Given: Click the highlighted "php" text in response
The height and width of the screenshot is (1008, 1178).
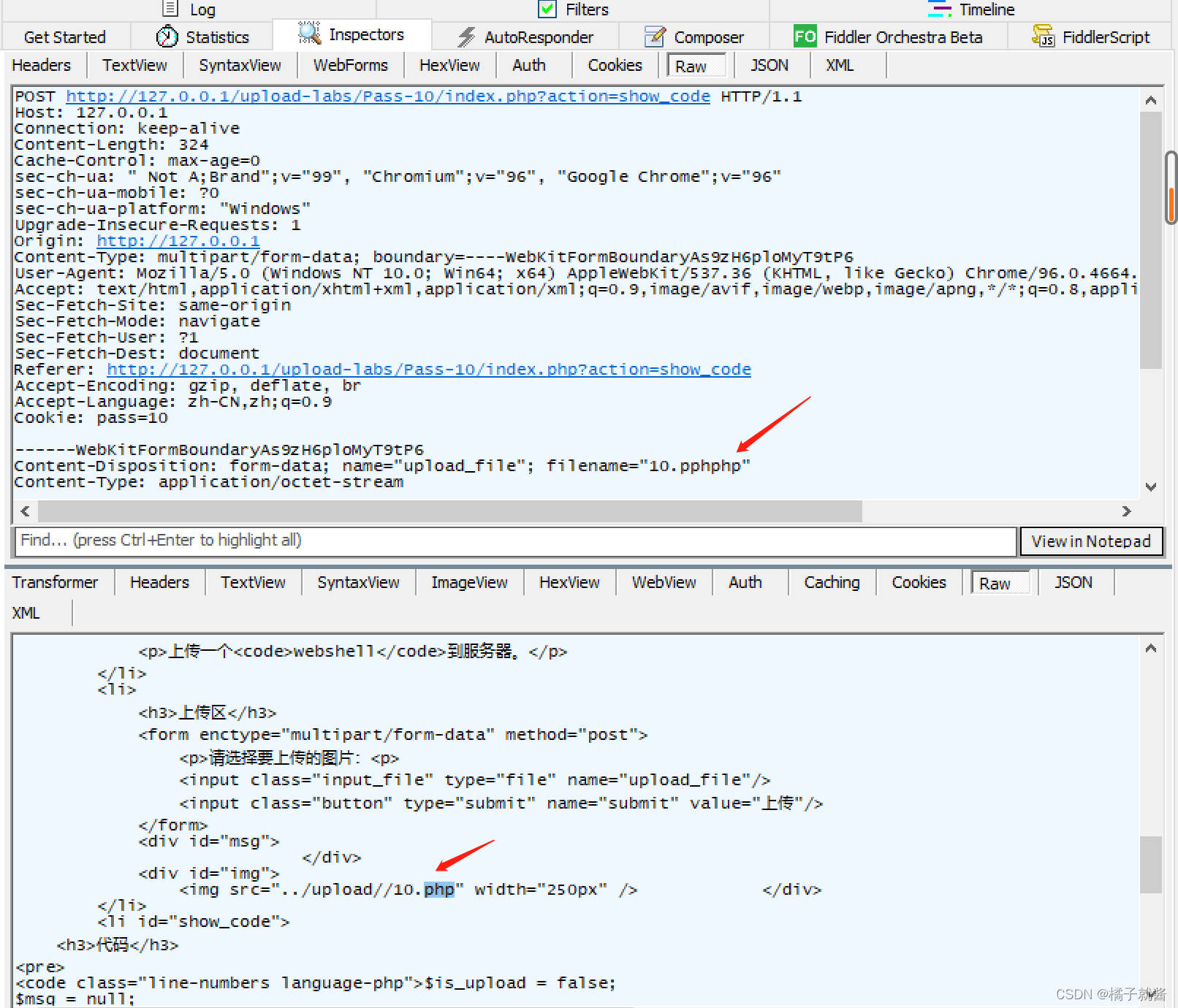Looking at the screenshot, I should pos(439,890).
